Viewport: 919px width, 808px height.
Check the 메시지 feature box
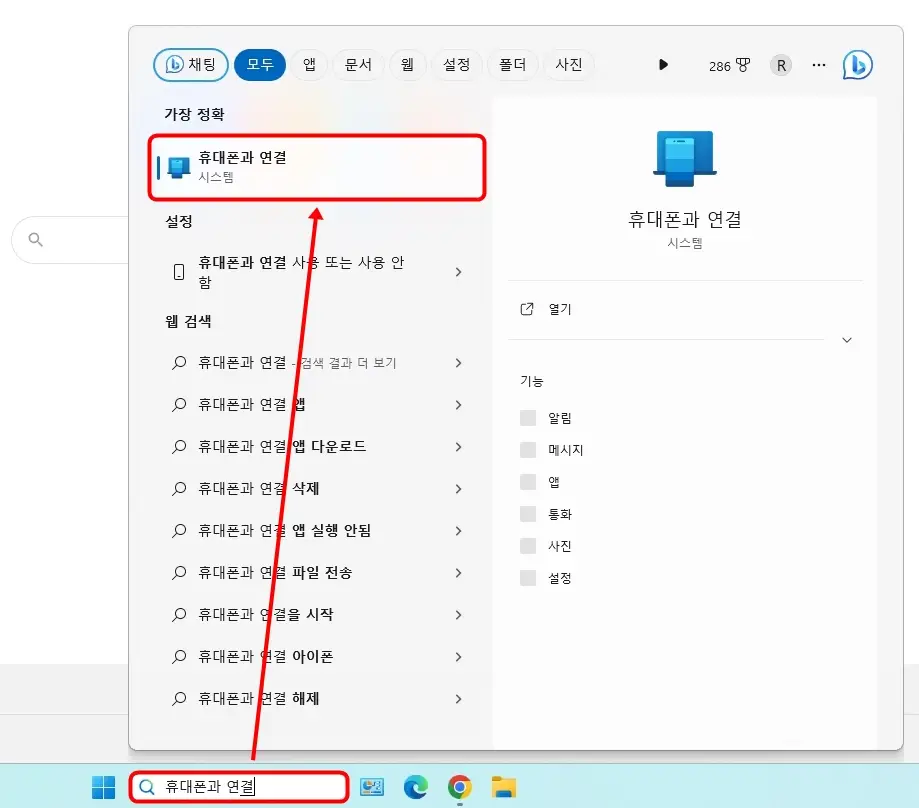coord(528,449)
